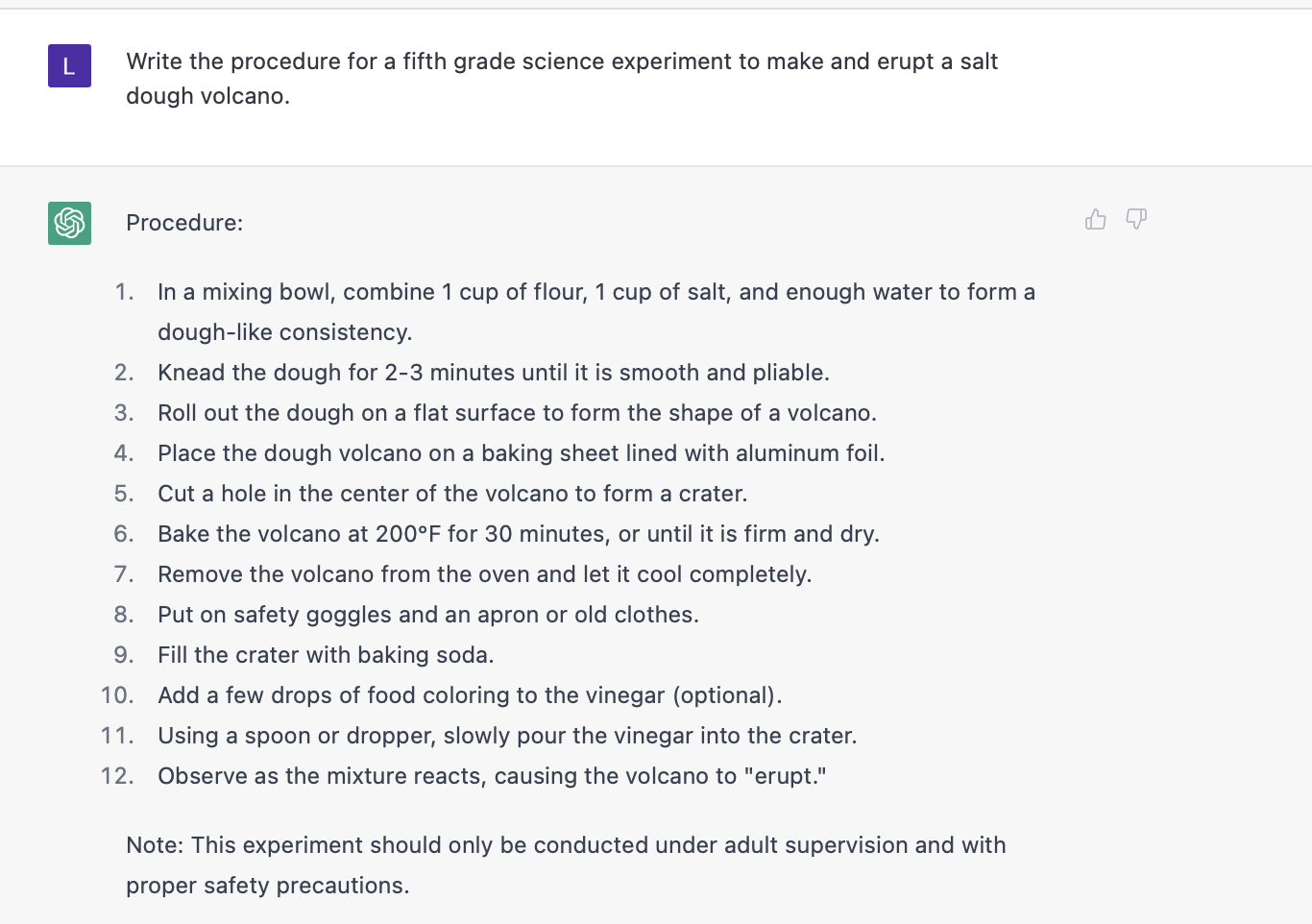Click the "Observe as the mixture reacts" step

[x=492, y=776]
